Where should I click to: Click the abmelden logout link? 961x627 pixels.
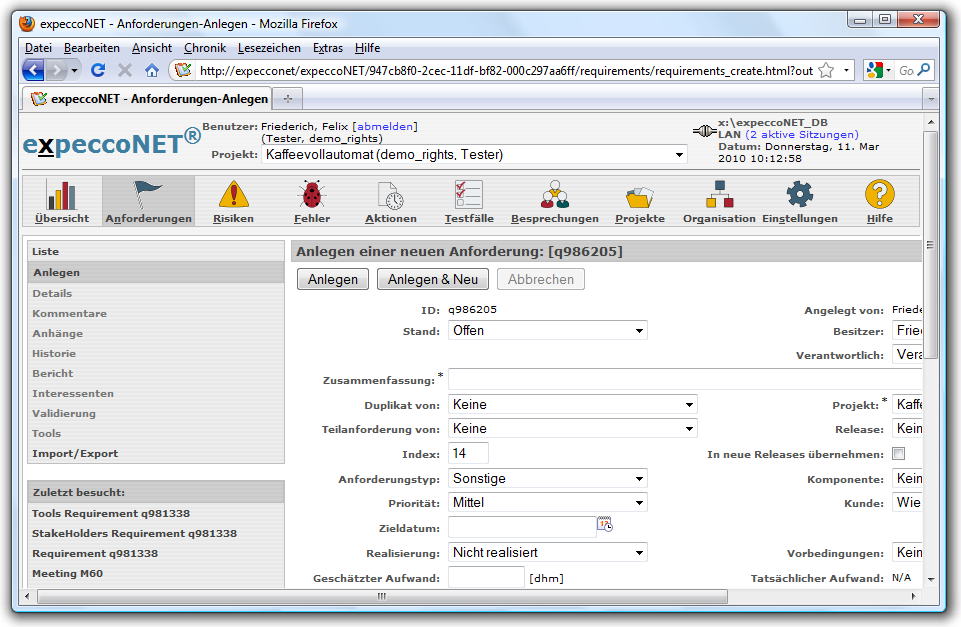pyautogui.click(x=385, y=126)
